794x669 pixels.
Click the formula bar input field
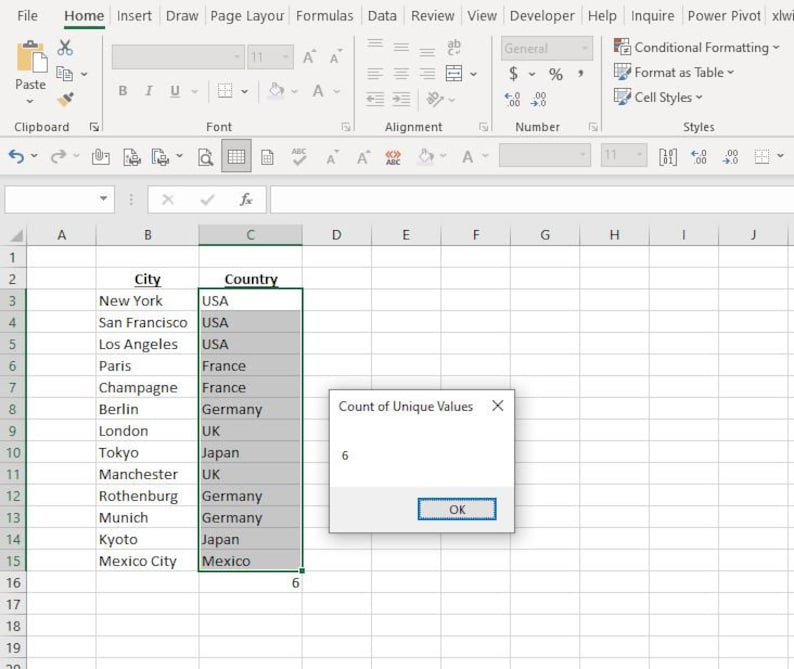pos(532,200)
